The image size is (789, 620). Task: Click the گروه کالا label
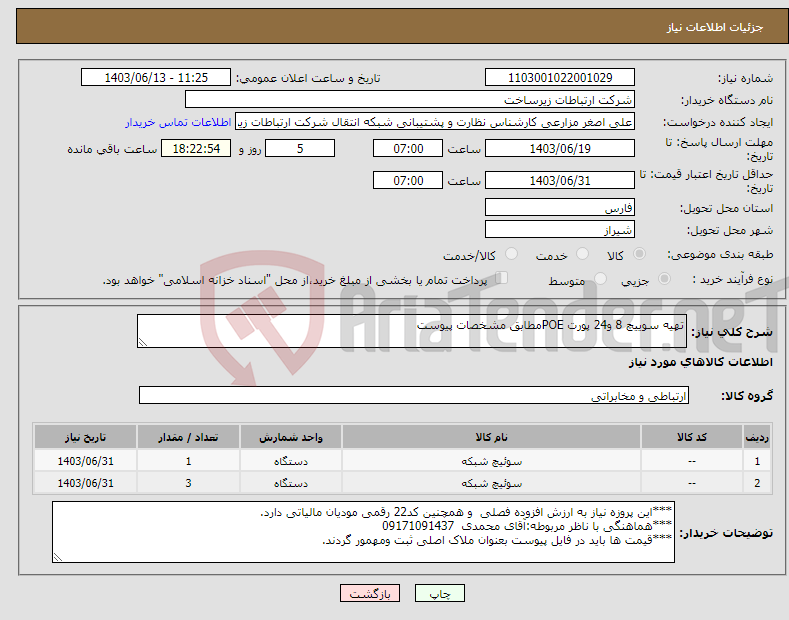747,396
